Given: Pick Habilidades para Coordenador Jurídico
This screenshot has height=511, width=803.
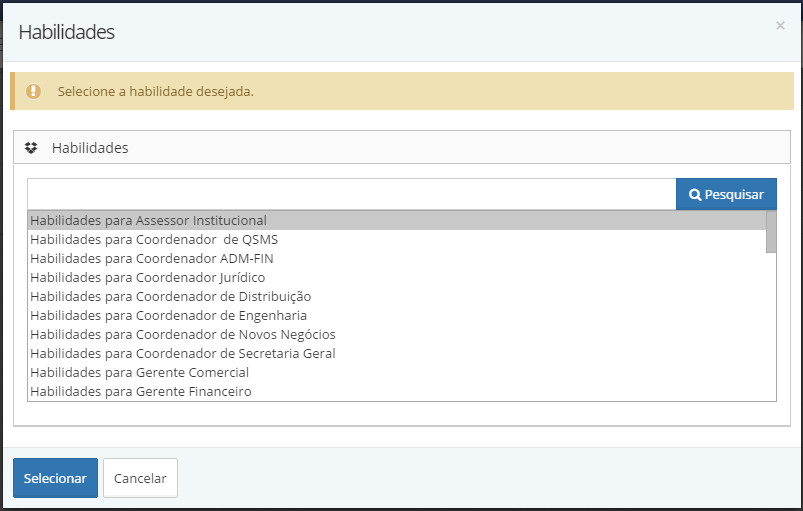Looking at the screenshot, I should 397,277.
